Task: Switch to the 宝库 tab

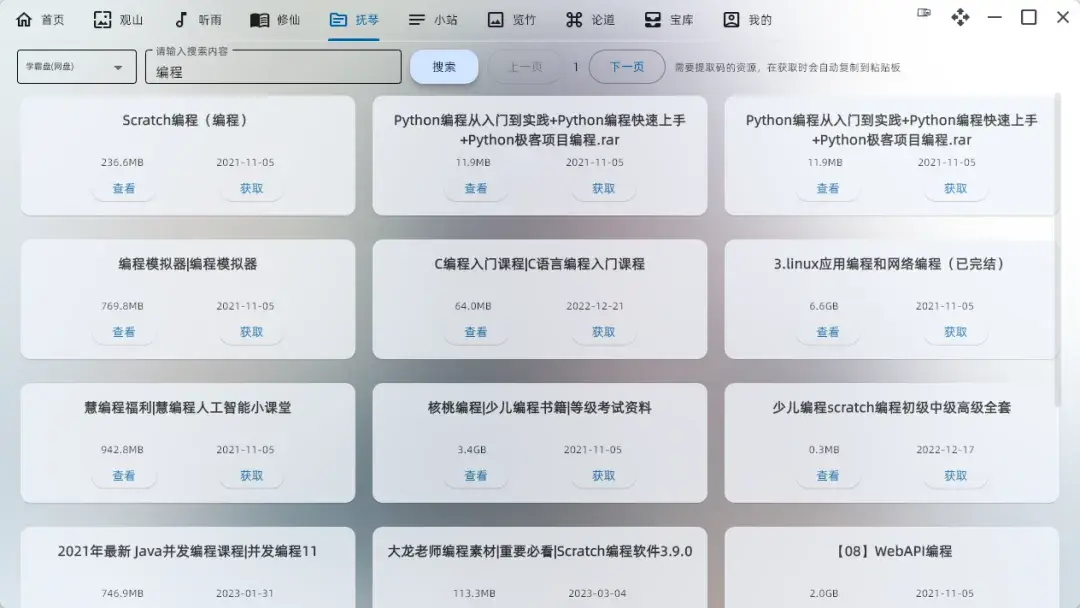Action: pos(664,18)
